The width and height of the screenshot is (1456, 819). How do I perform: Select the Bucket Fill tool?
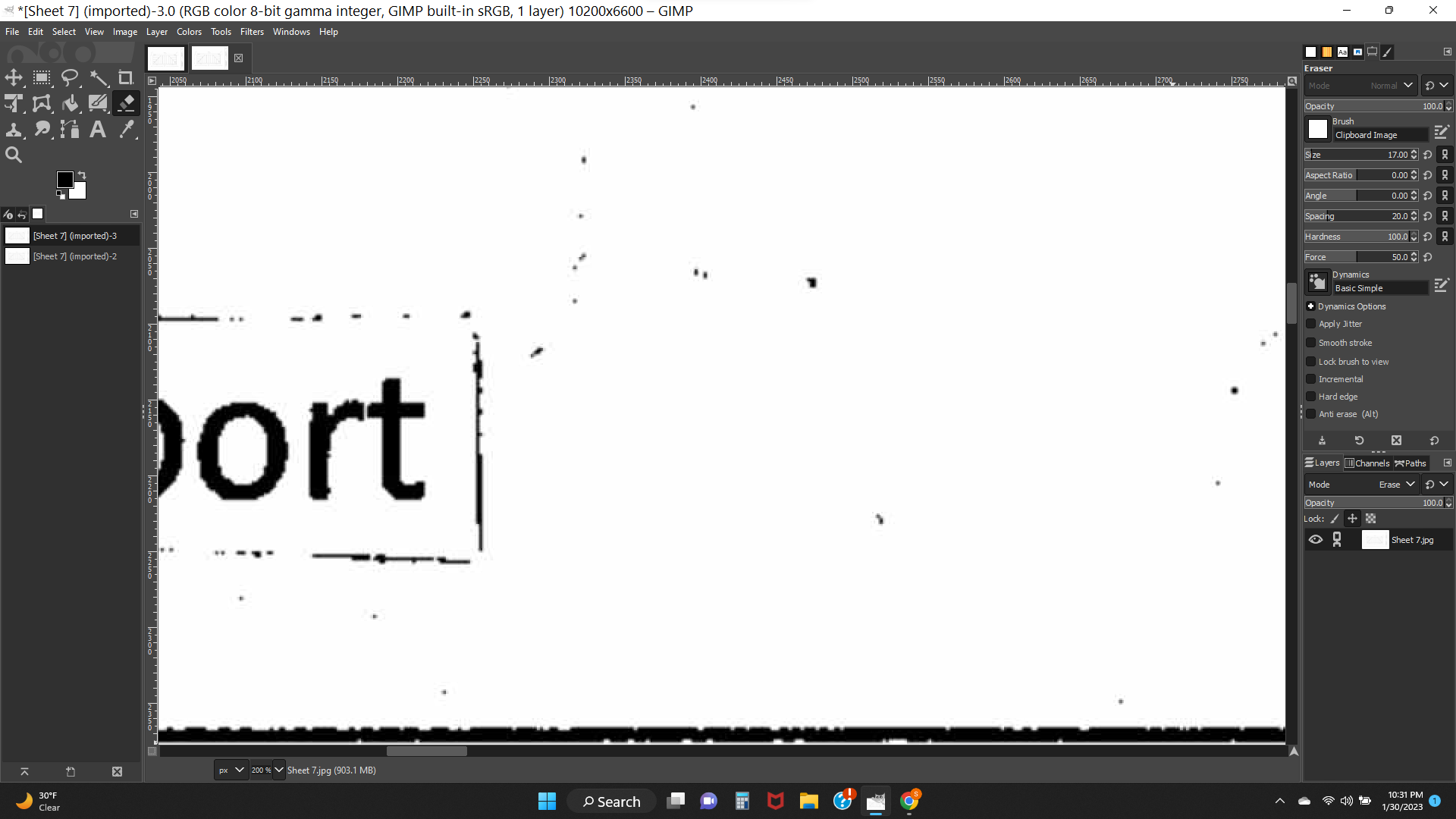70,103
